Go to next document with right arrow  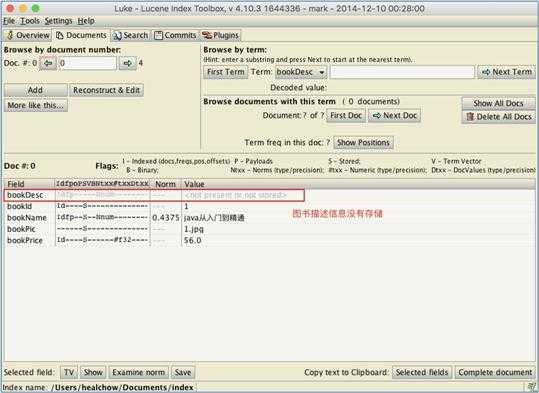pos(128,63)
